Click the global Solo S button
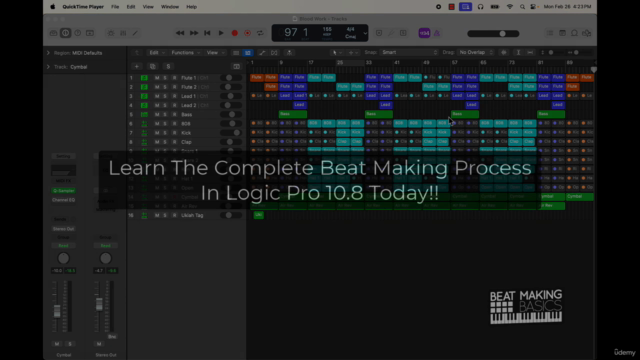The width and height of the screenshot is (640, 360). pyautogui.click(x=168, y=67)
